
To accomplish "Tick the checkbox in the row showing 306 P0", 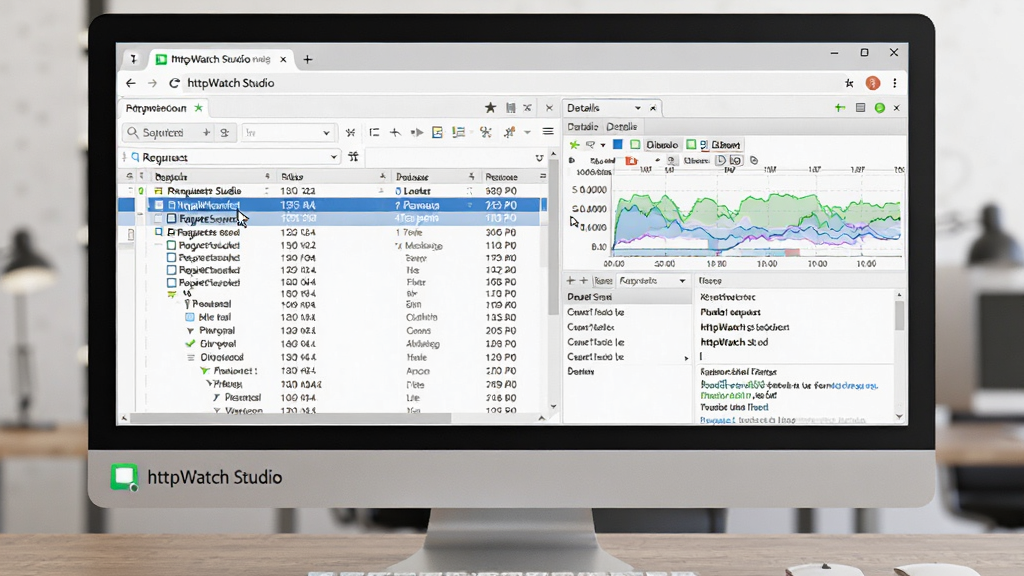I will point(159,232).
